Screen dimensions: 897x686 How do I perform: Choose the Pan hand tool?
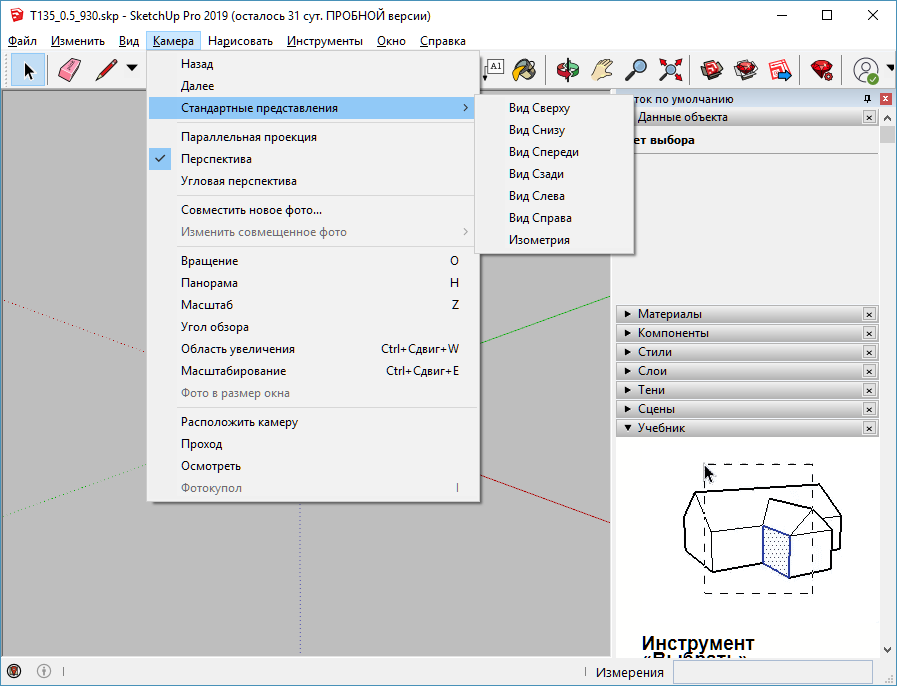point(602,69)
